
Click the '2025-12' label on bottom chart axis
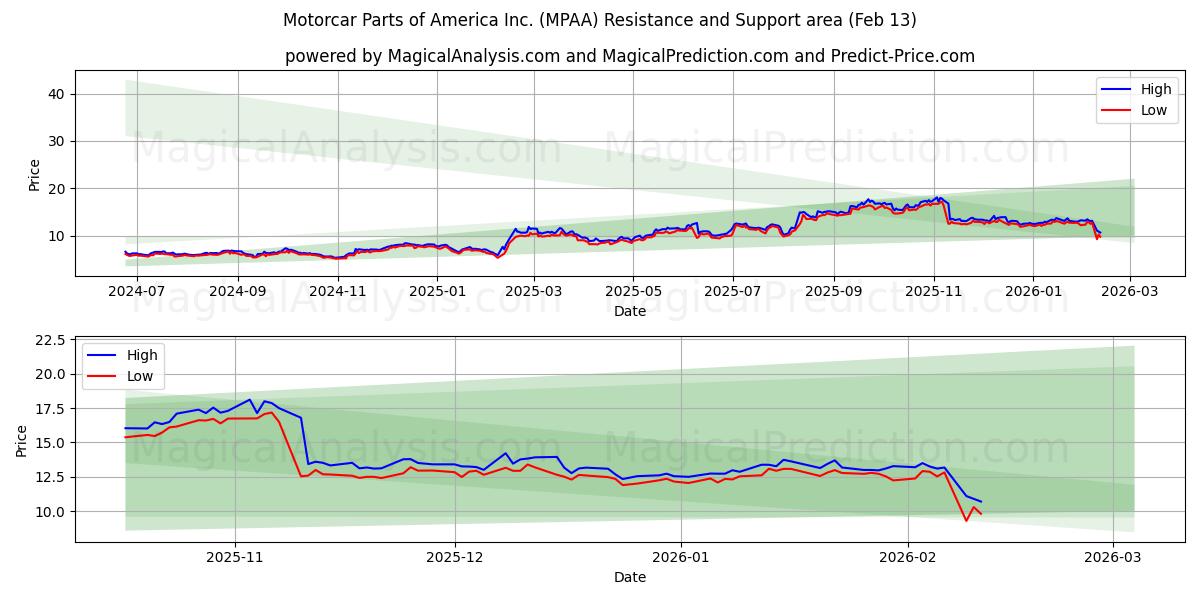(455, 557)
